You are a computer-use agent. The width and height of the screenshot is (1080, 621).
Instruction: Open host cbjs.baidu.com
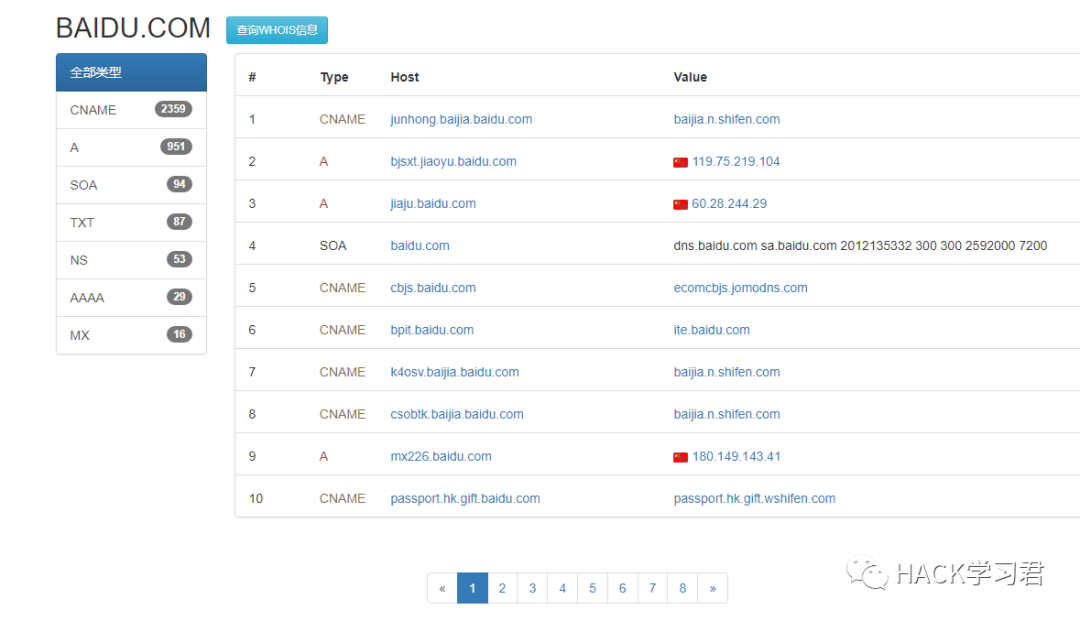(433, 288)
